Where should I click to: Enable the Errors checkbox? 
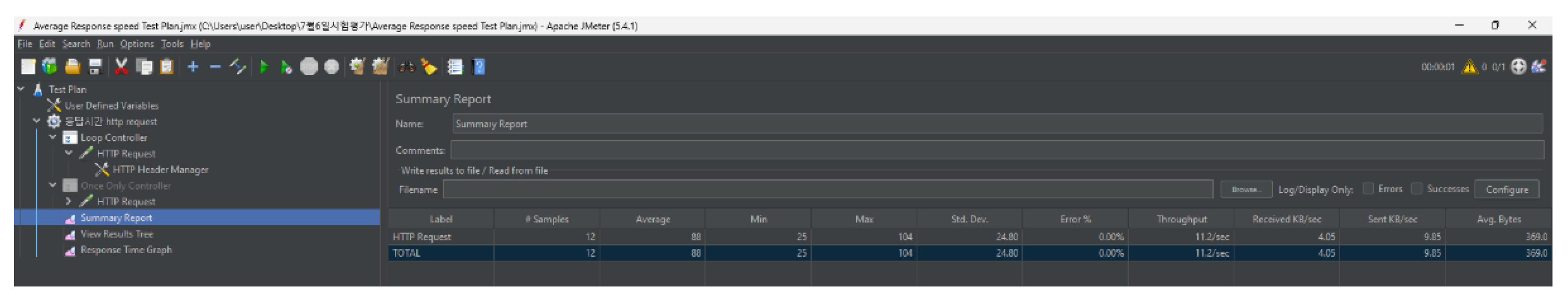(x=1368, y=189)
